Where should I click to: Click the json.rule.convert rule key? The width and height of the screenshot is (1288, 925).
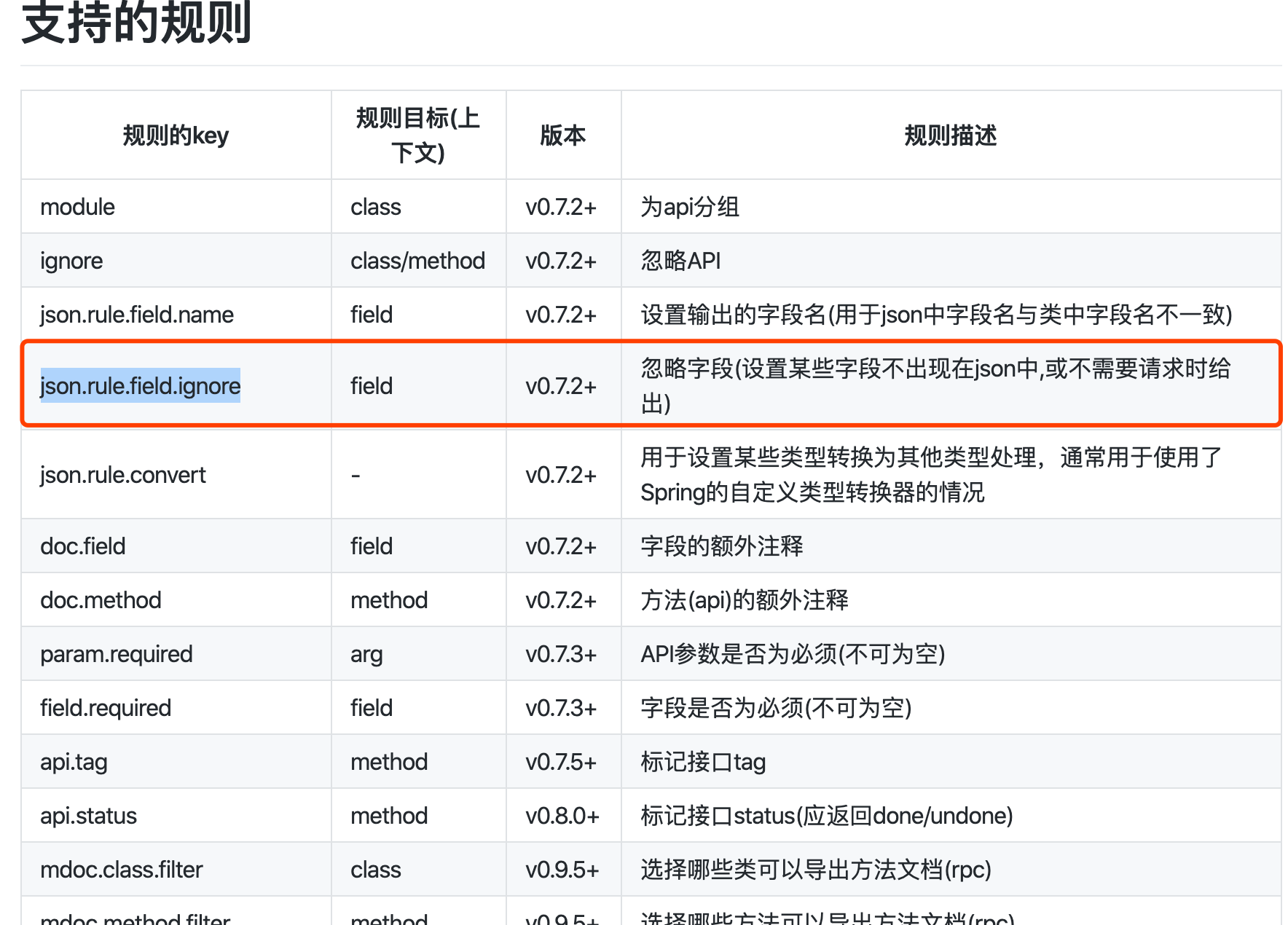pos(123,474)
